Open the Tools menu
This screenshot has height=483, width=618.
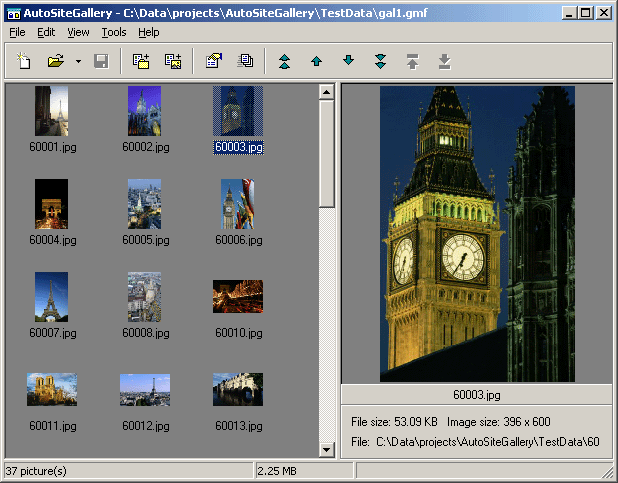tap(114, 32)
